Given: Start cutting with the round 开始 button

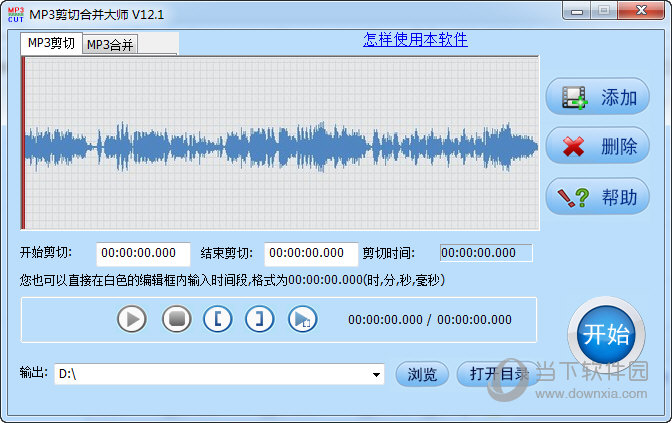Looking at the screenshot, I should [606, 335].
